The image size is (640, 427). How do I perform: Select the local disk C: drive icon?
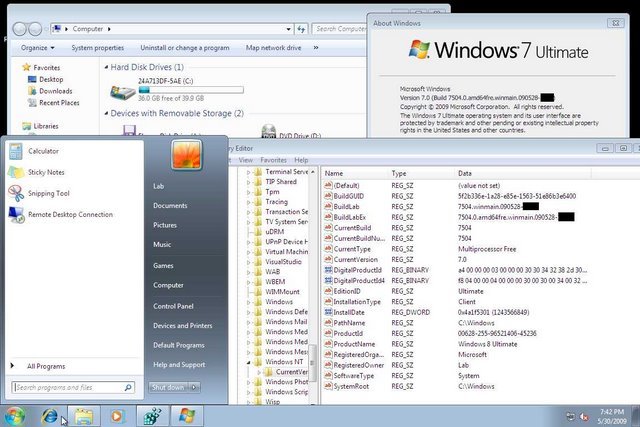(x=123, y=91)
